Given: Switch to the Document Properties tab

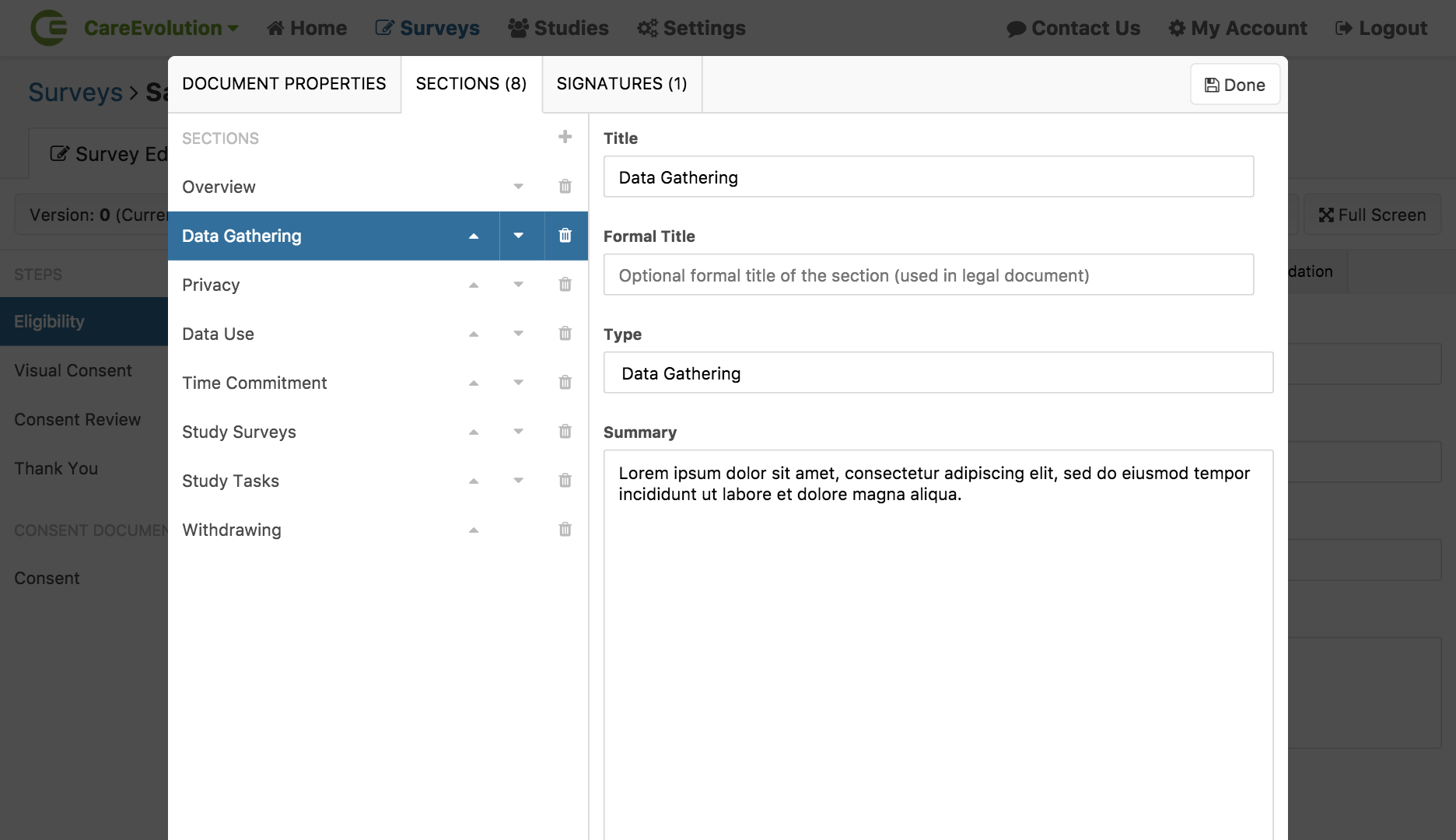Looking at the screenshot, I should point(284,84).
